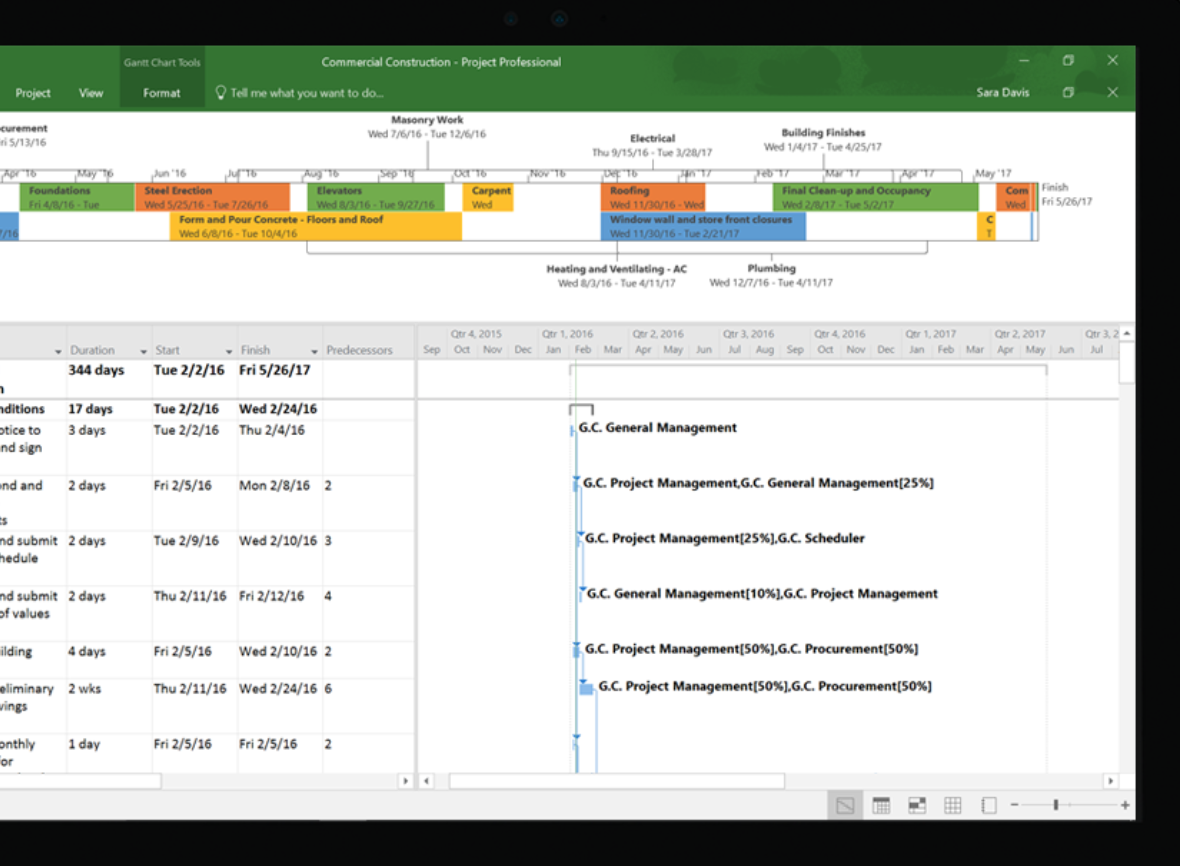The width and height of the screenshot is (1180, 866).
Task: Open Duration column filter dropdown
Action: pyautogui.click(x=143, y=351)
